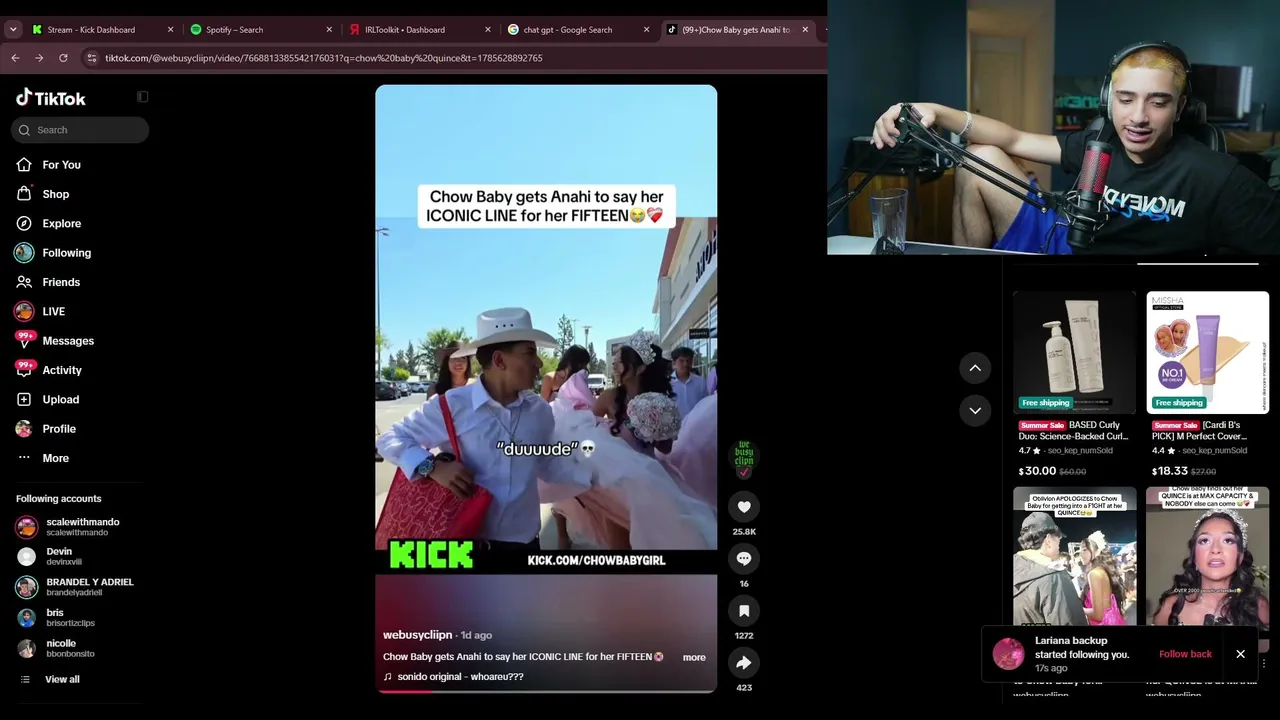Dismiss the Lariana backup notification
This screenshot has width=1280, height=720.
(1240, 654)
